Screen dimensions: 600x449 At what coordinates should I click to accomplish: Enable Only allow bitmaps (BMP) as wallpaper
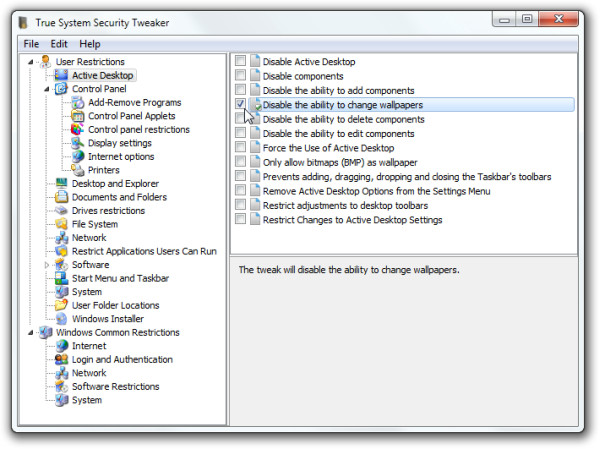(x=240, y=161)
